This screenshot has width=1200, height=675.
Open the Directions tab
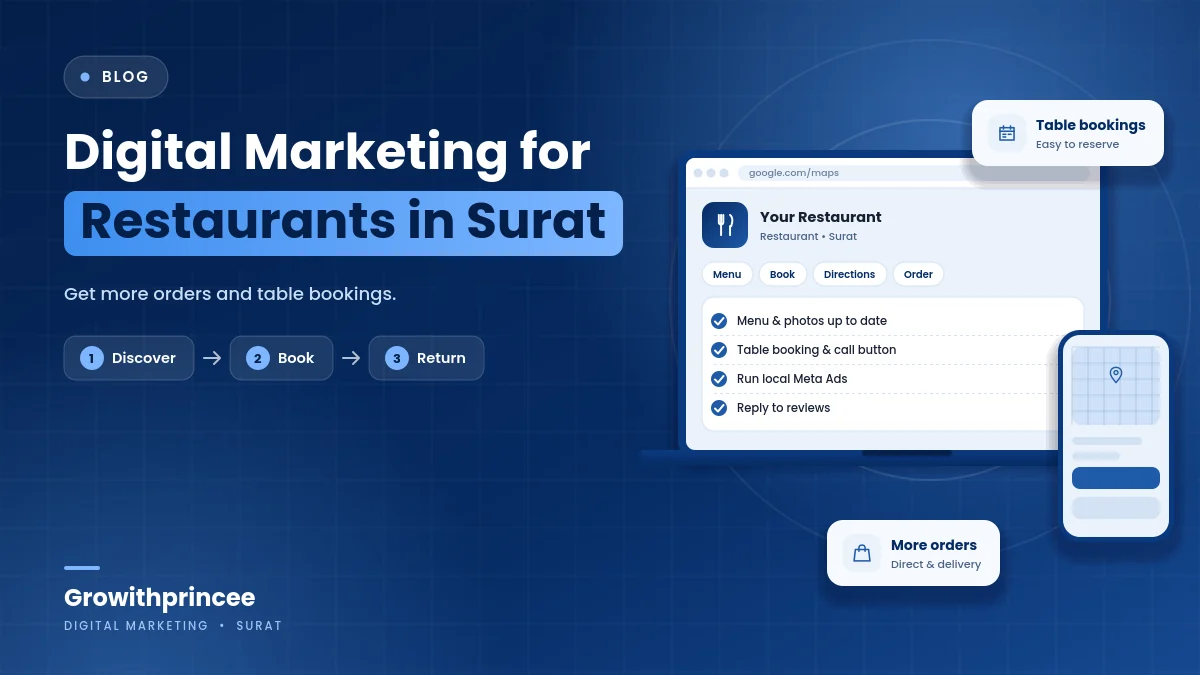(849, 274)
